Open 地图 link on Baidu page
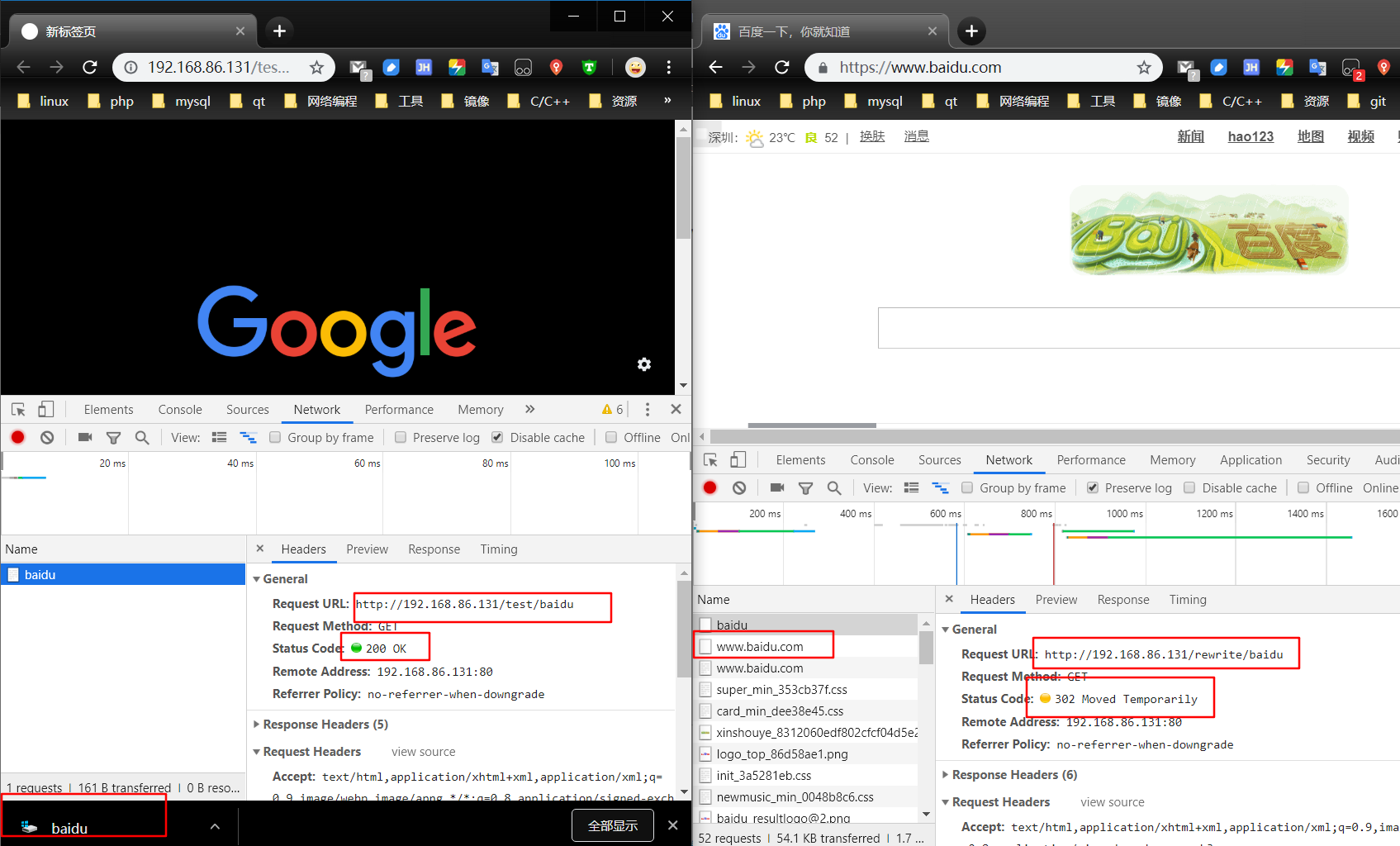 coord(1311,136)
